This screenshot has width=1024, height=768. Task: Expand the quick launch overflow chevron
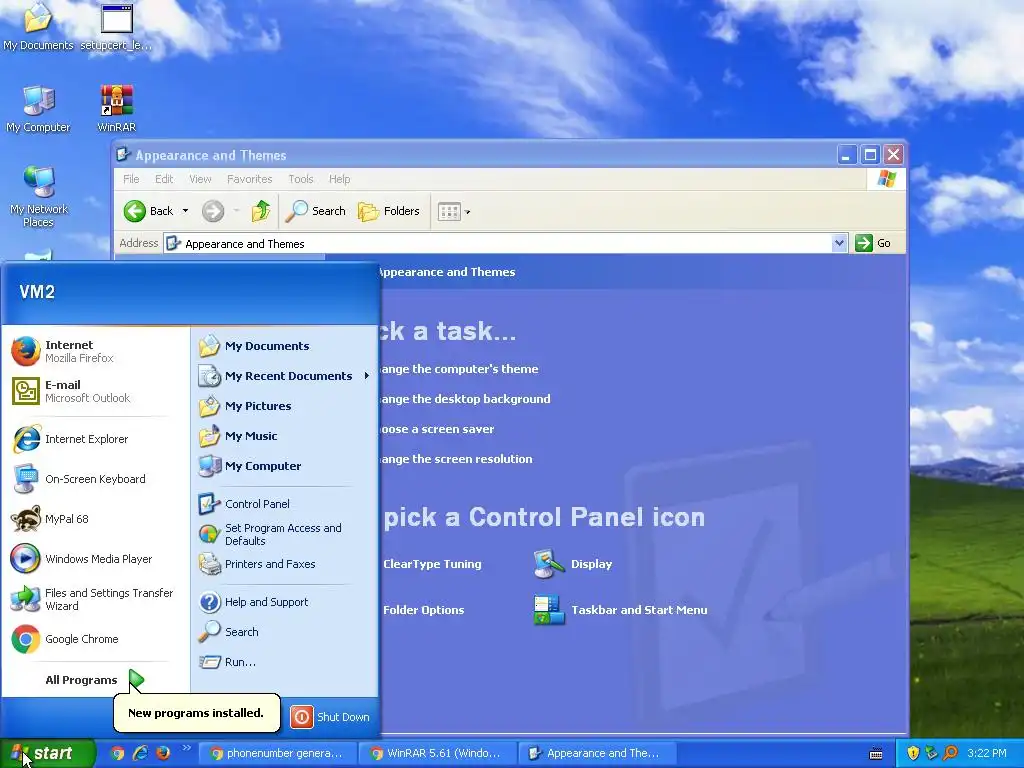click(186, 748)
